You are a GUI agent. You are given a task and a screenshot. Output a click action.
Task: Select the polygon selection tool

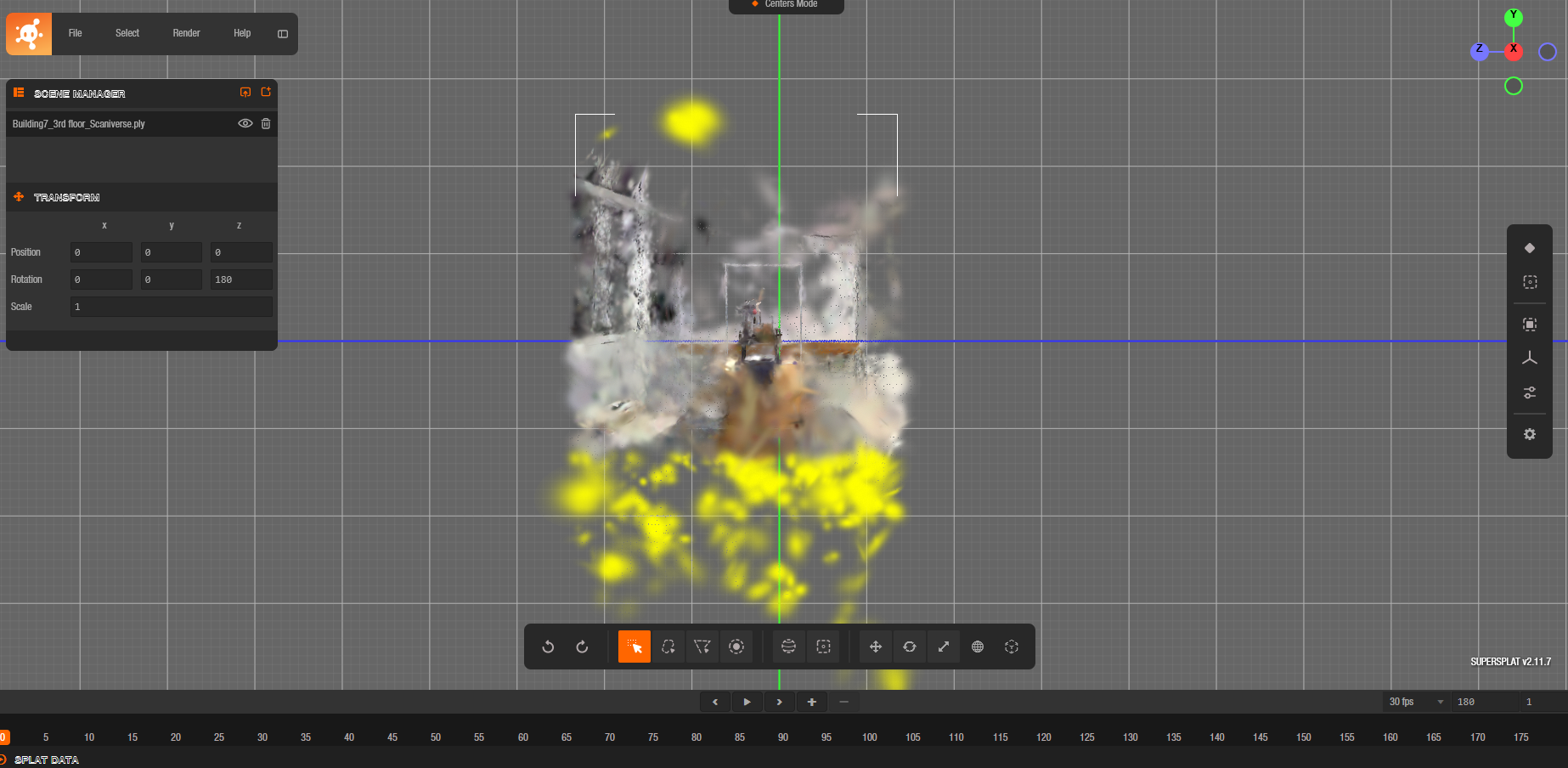(702, 647)
